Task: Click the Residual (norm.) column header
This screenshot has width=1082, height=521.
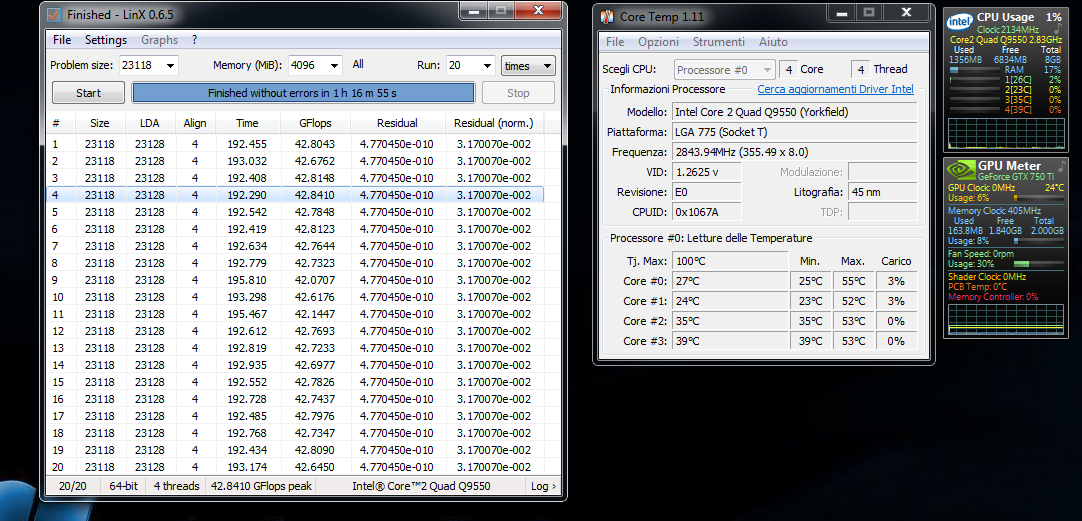Action: tap(494, 123)
